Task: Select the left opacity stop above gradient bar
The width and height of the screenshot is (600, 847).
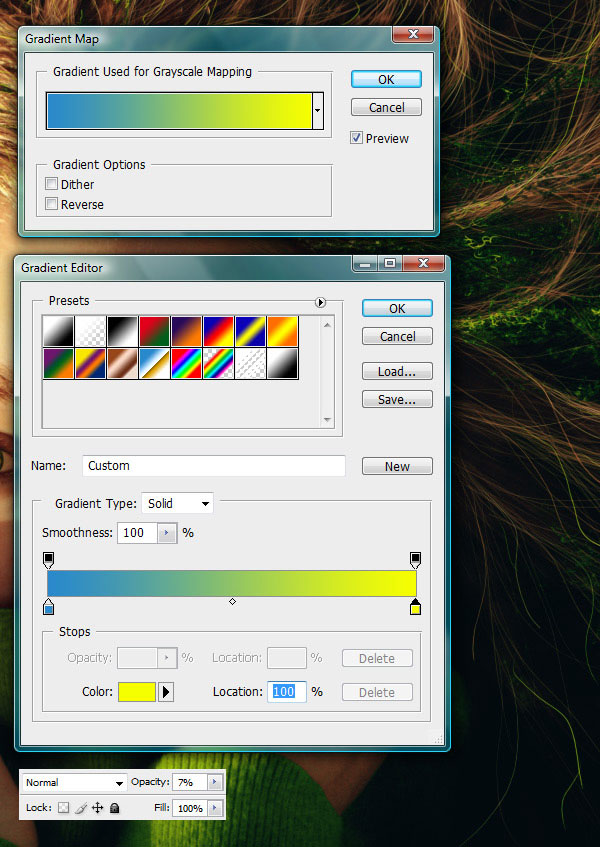Action: pyautogui.click(x=48, y=560)
